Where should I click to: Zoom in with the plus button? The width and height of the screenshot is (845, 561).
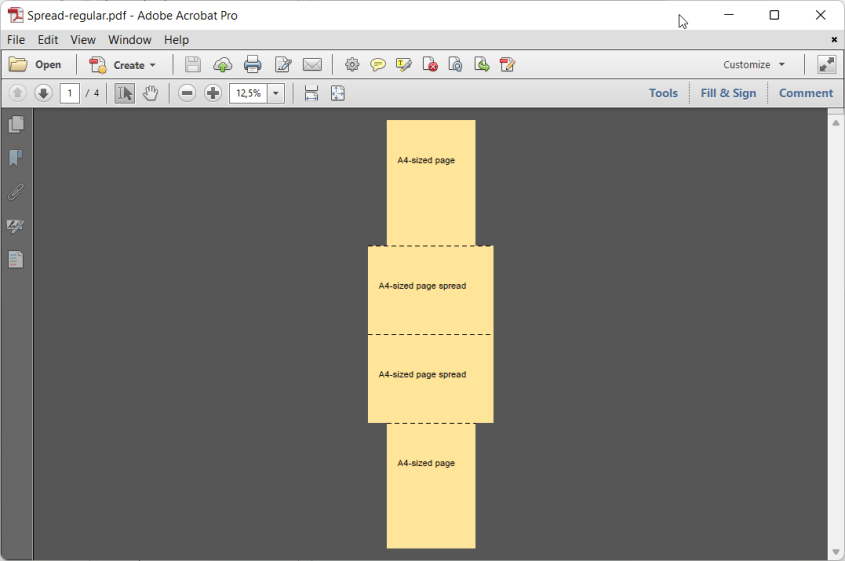click(213, 93)
